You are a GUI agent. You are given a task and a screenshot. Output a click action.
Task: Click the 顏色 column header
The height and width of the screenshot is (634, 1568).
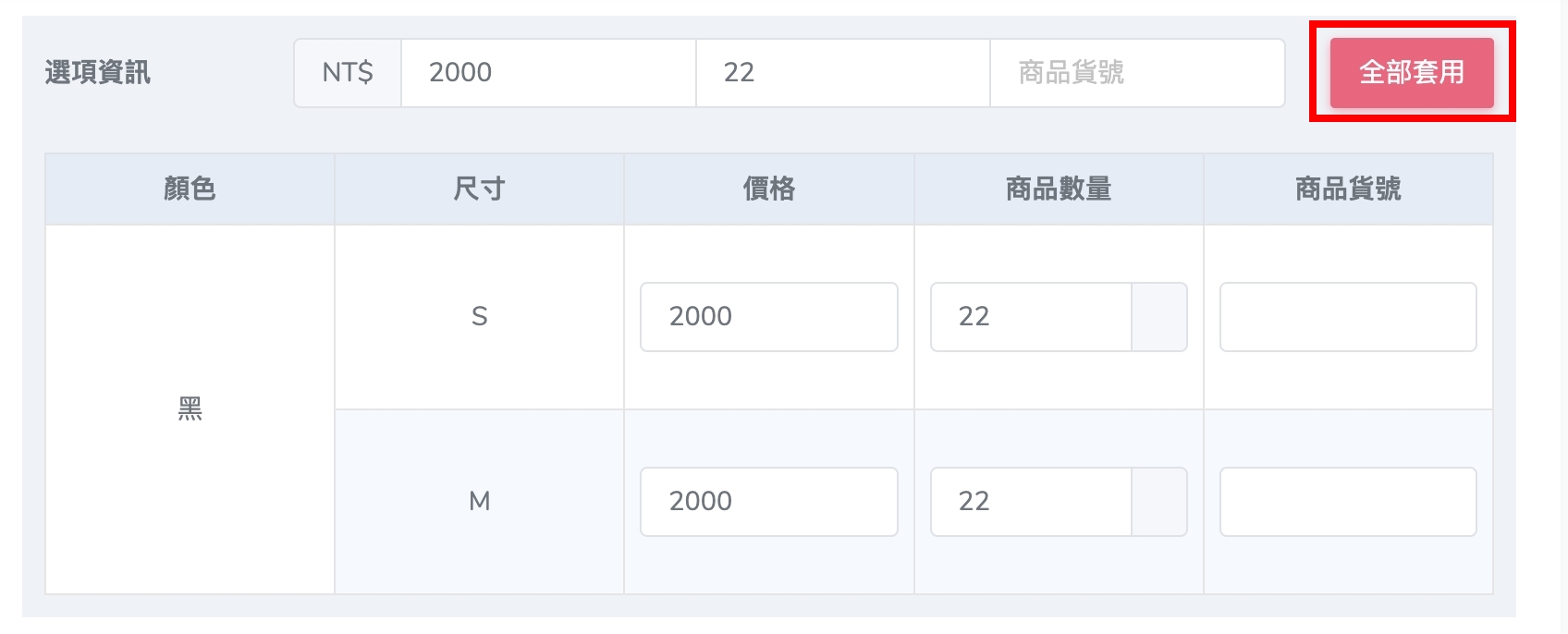coord(190,189)
